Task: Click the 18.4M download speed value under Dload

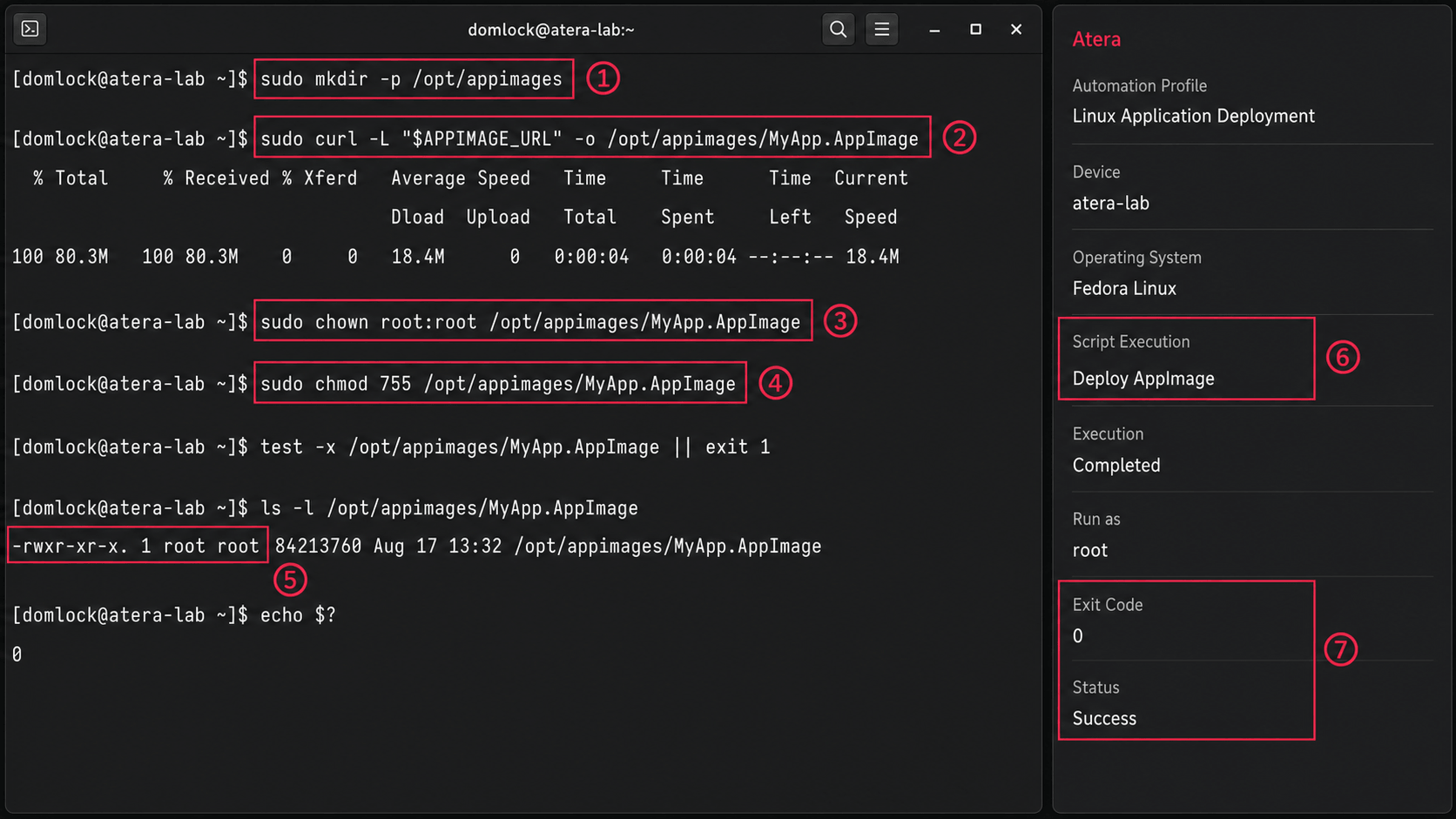Action: tap(418, 257)
